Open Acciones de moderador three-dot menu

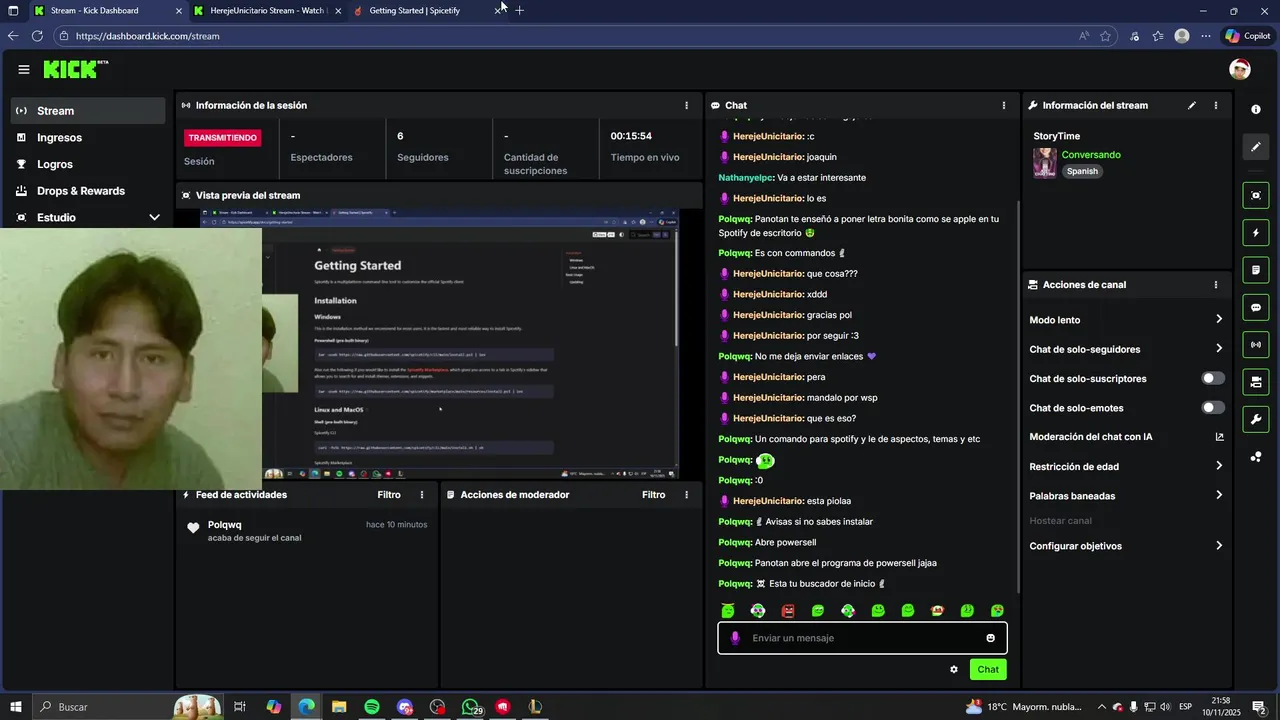686,495
